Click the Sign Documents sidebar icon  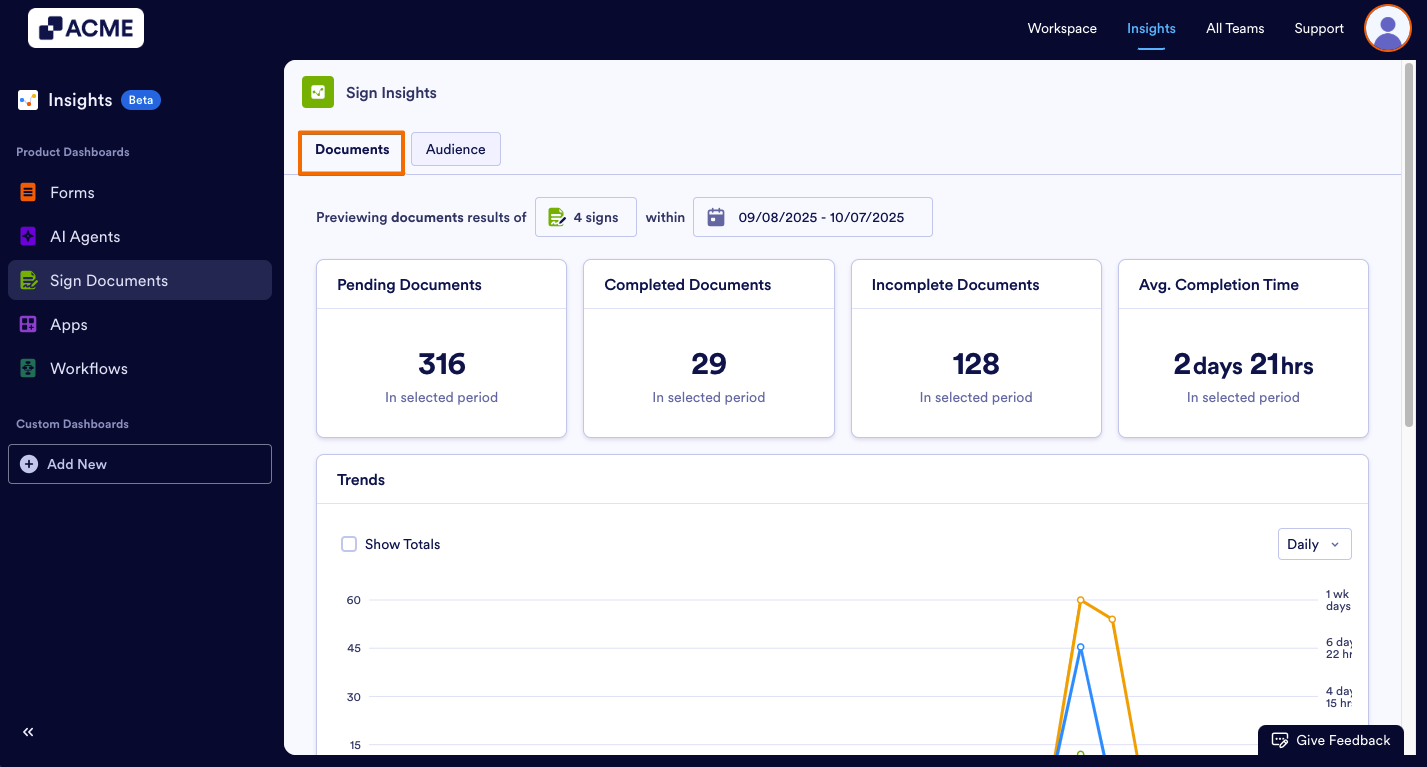pyautogui.click(x=28, y=280)
